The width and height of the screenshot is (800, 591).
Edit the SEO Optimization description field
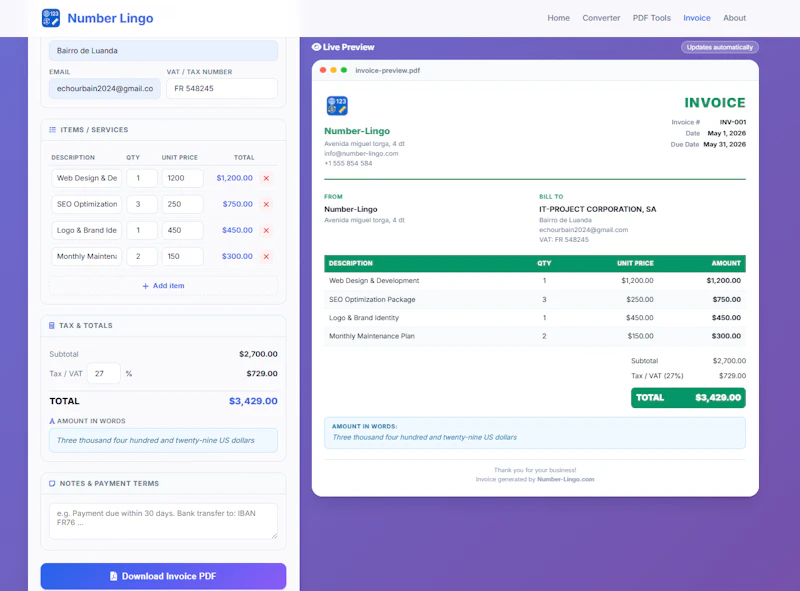click(x=86, y=204)
